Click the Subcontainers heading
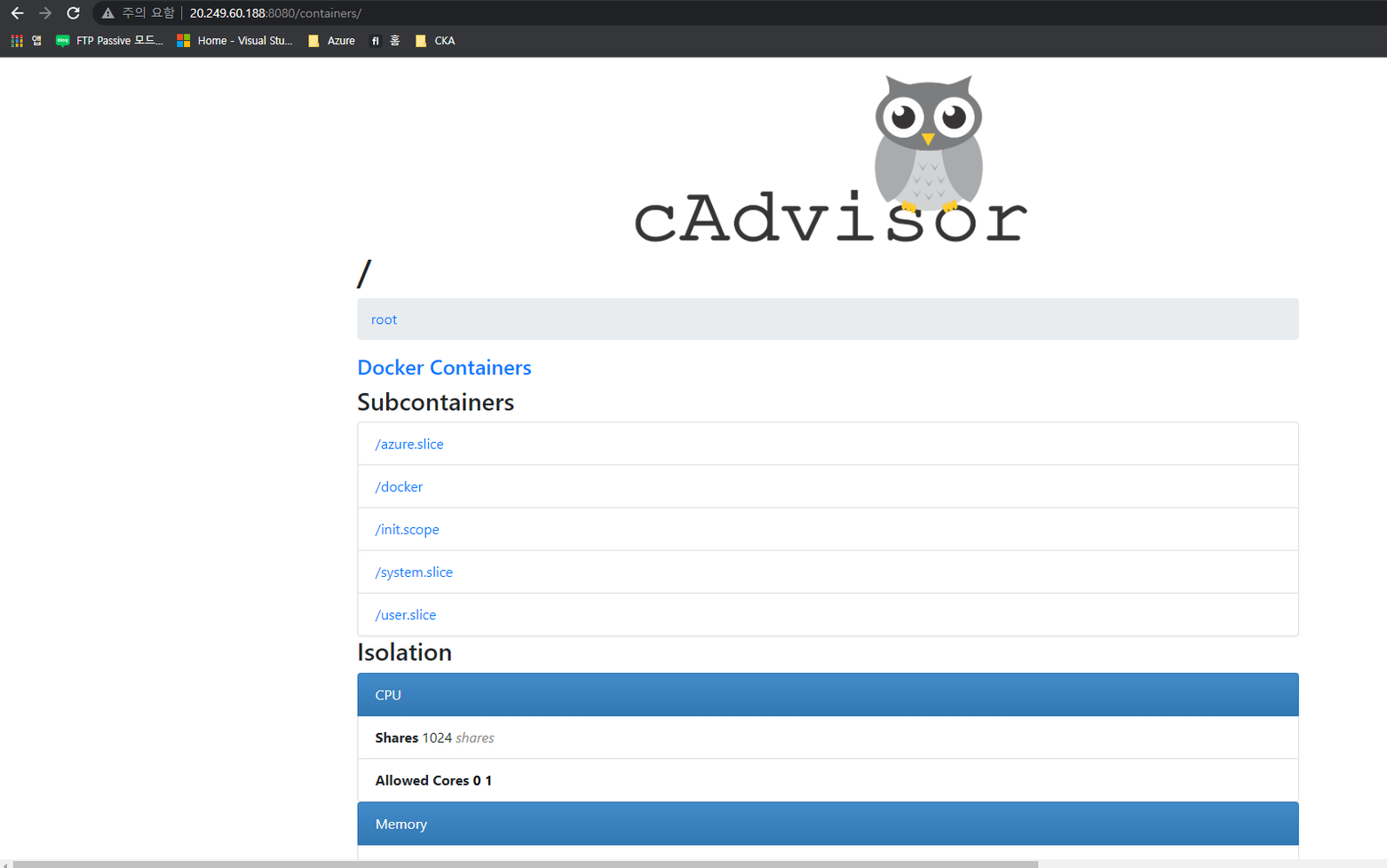 coord(435,402)
